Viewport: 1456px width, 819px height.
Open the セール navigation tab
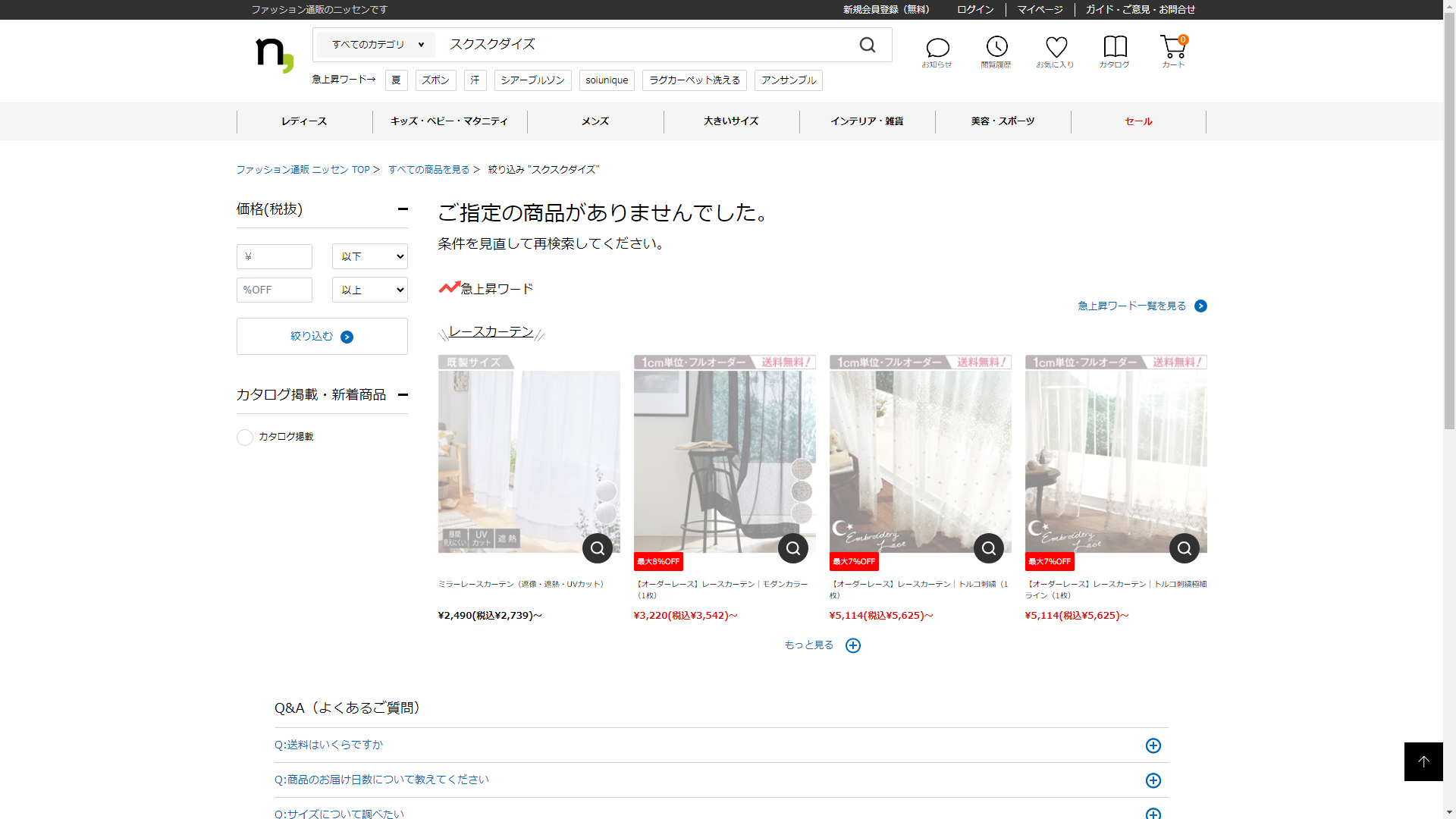point(1138,121)
